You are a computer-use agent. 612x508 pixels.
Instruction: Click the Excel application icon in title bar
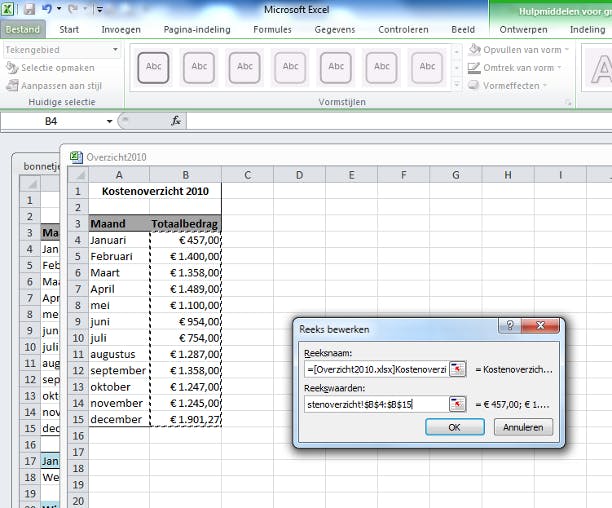(x=8, y=9)
